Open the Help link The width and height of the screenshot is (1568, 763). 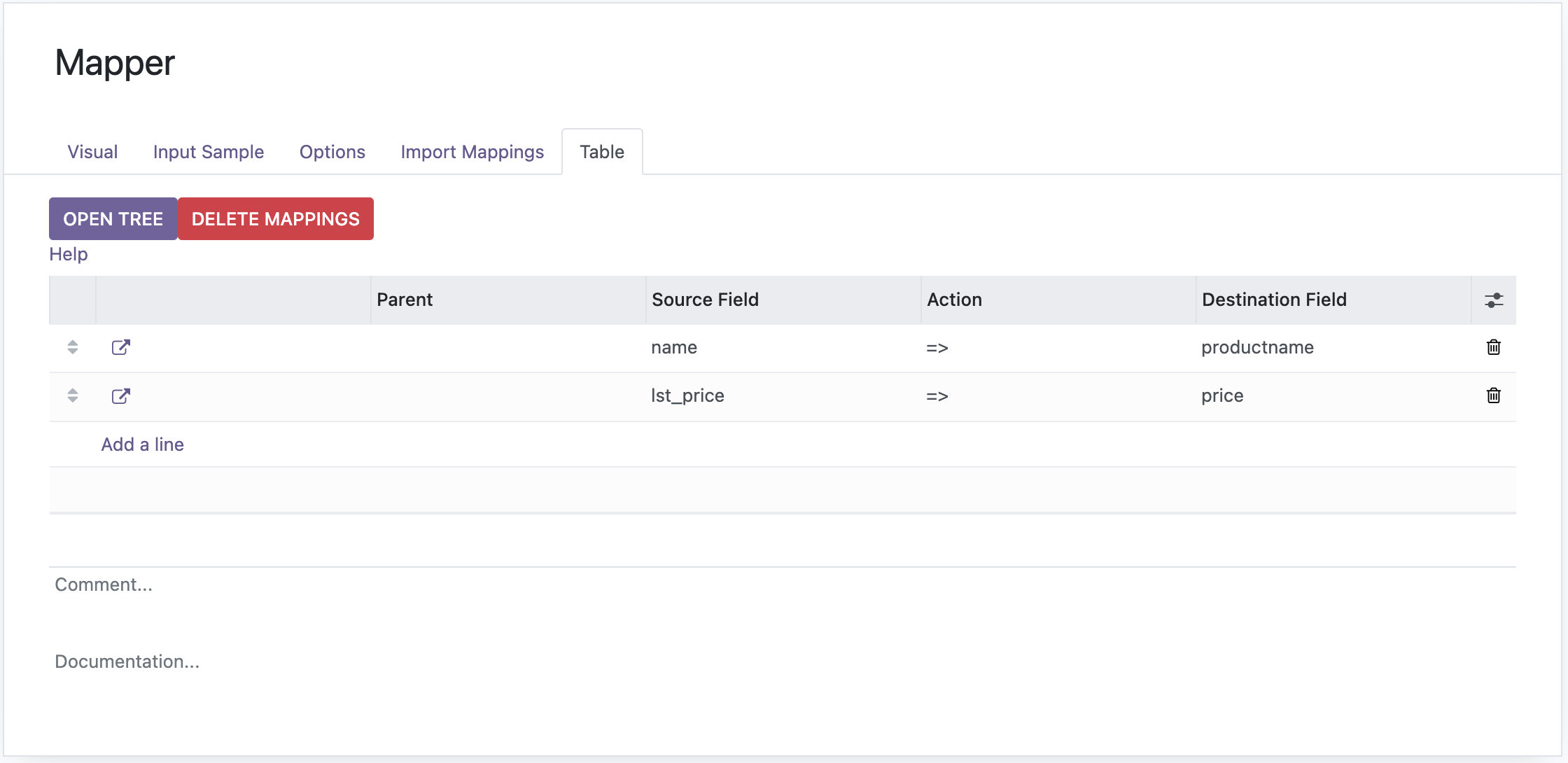[69, 254]
